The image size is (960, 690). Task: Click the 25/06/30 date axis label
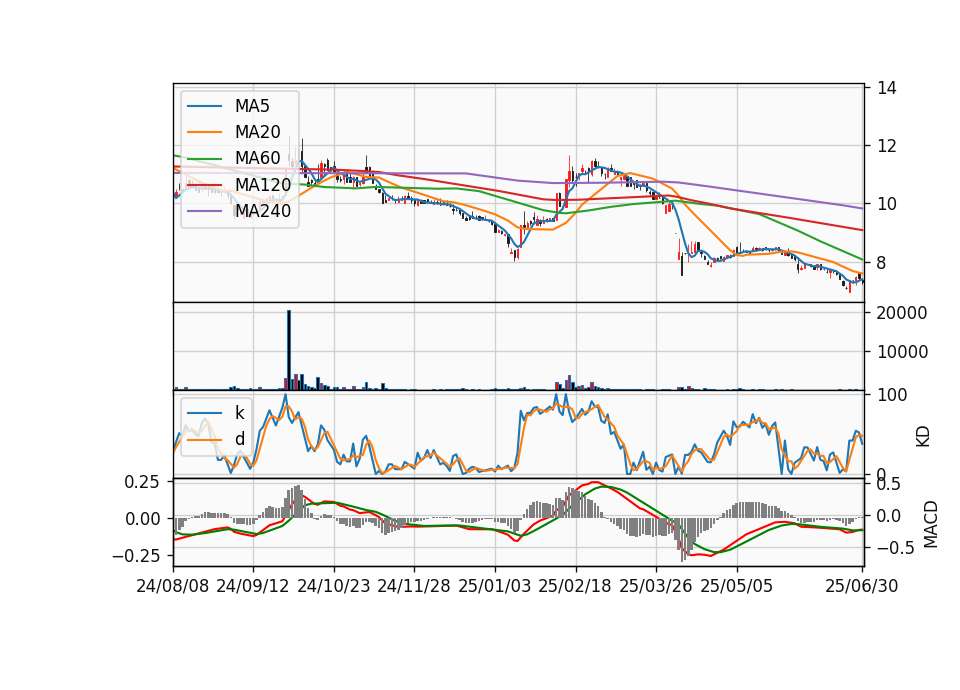pos(862,586)
